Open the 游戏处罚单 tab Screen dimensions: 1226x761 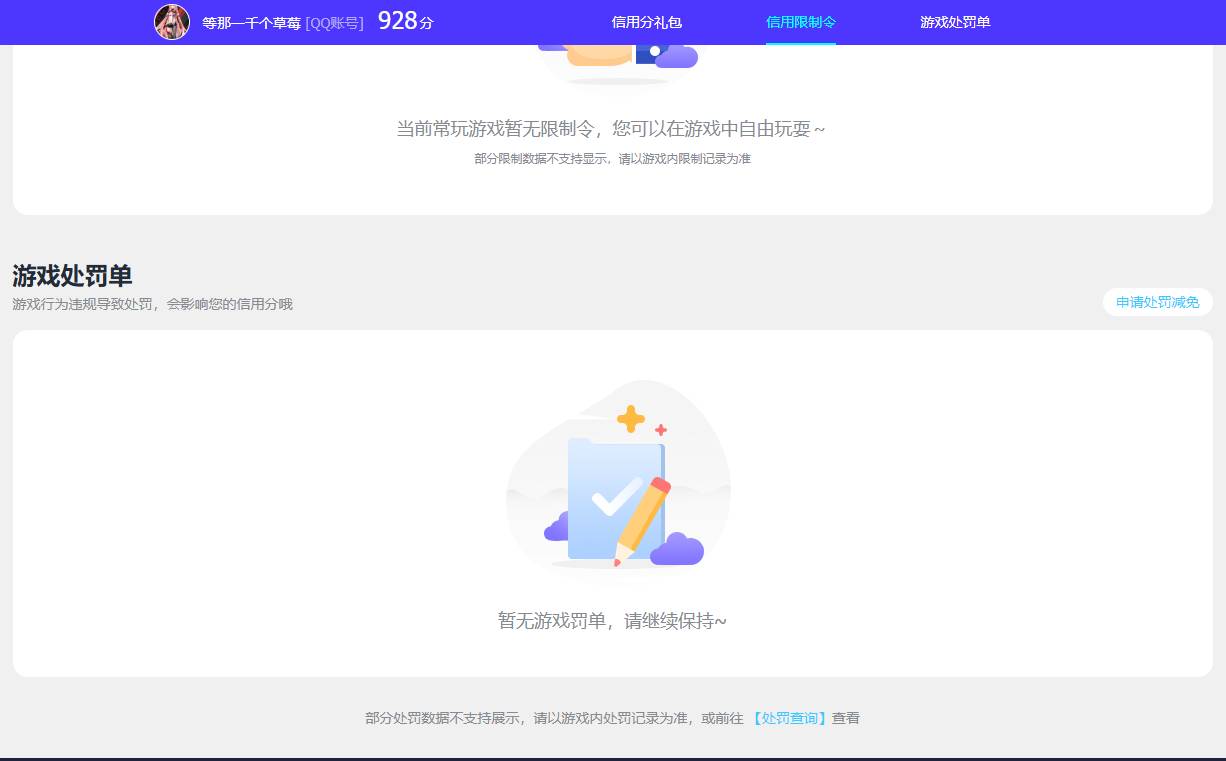coord(953,22)
